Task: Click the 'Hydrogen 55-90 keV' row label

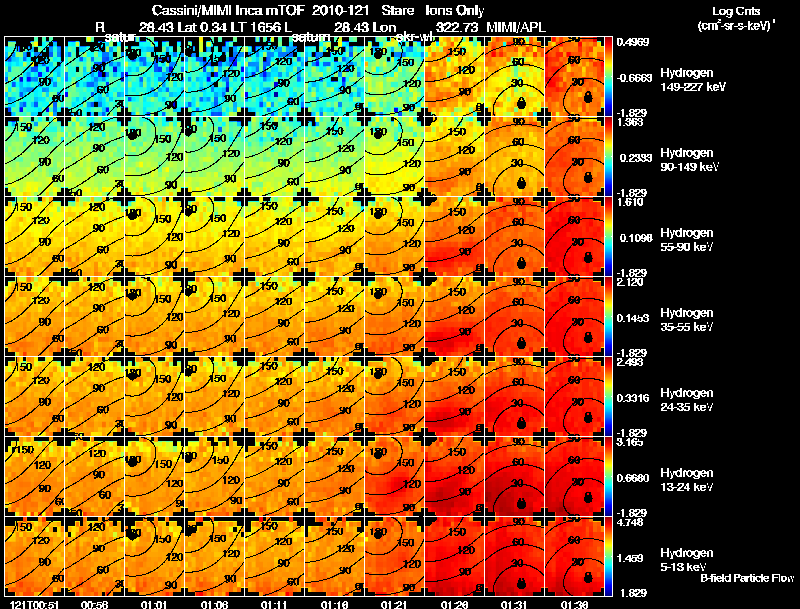Action: click(687, 240)
